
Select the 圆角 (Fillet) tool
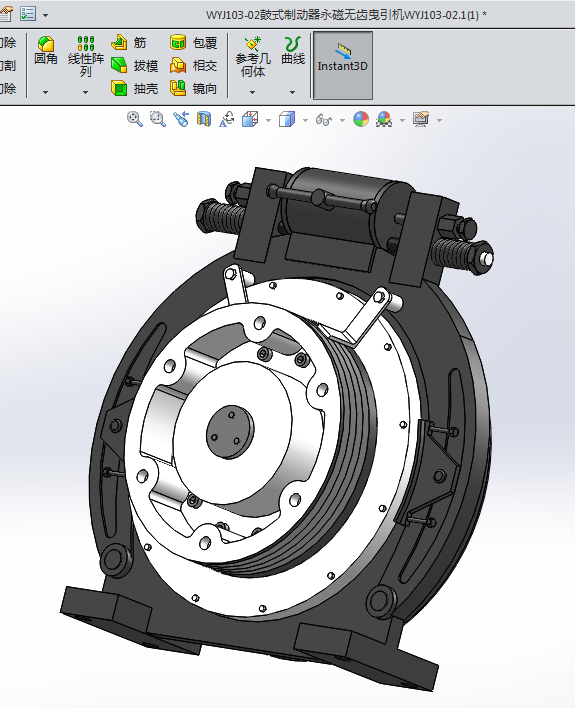coord(46,50)
